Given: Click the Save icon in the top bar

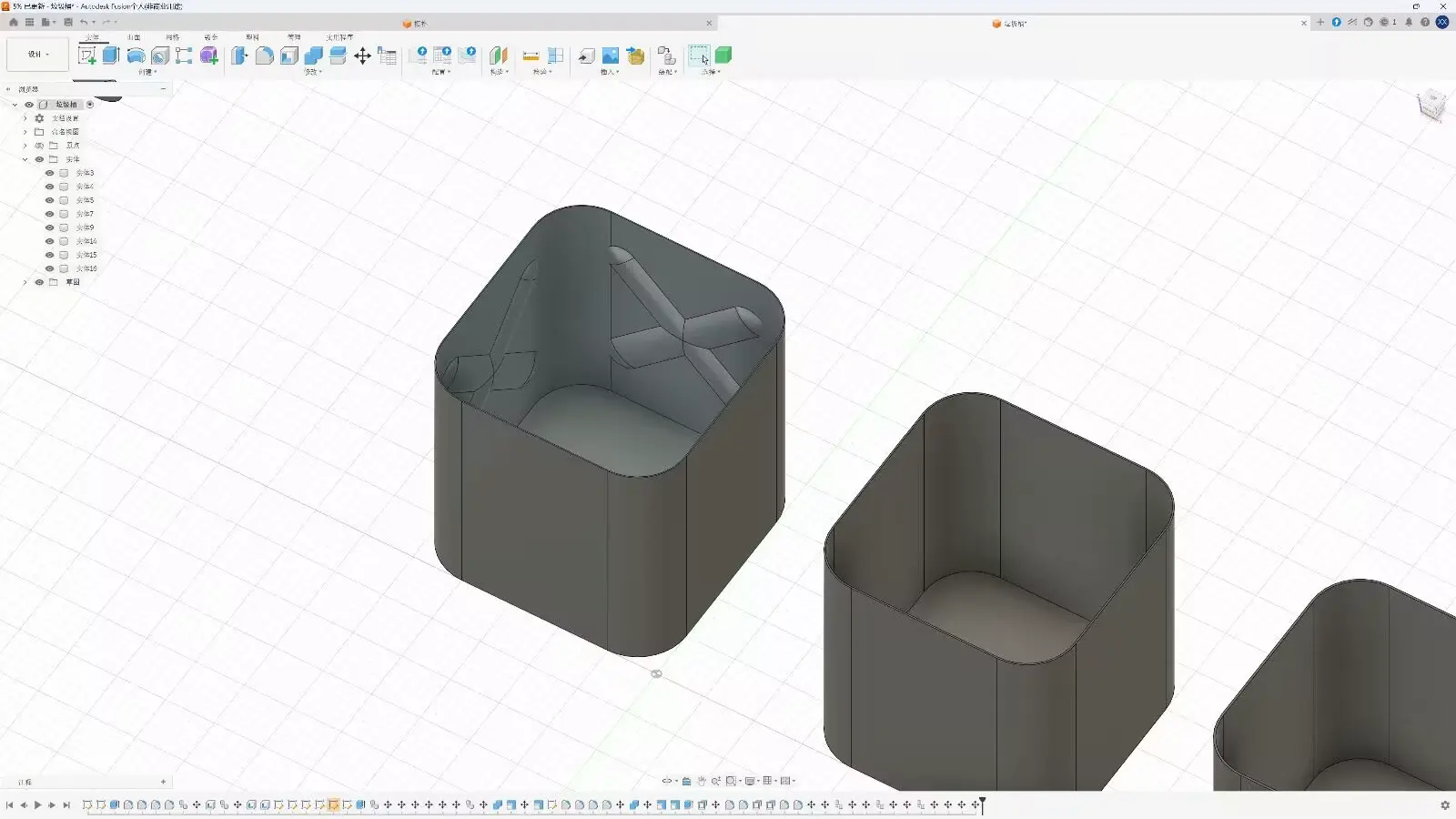Looking at the screenshot, I should 68,22.
